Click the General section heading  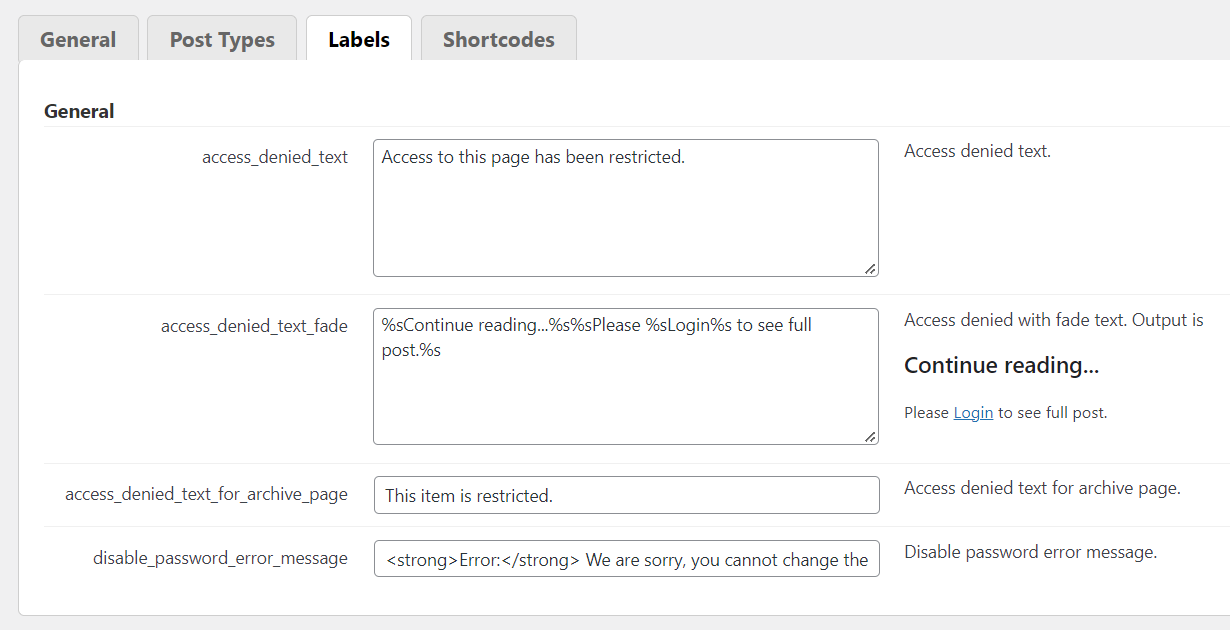pyautogui.click(x=79, y=111)
